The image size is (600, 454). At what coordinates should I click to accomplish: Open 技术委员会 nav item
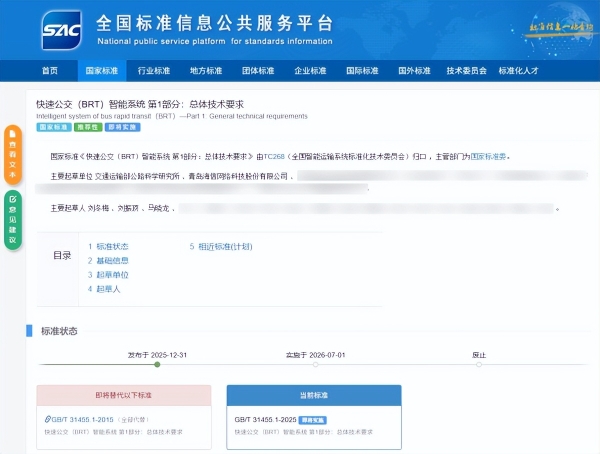(466, 71)
